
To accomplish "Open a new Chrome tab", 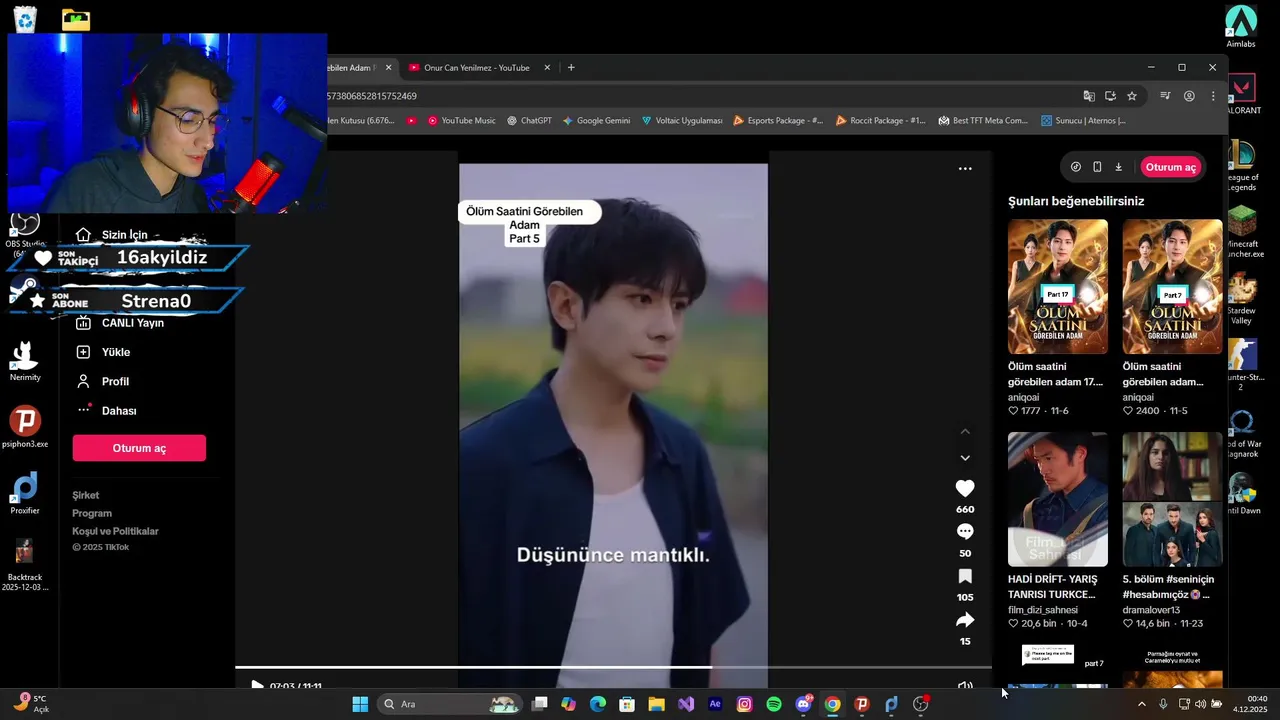I will (x=571, y=67).
